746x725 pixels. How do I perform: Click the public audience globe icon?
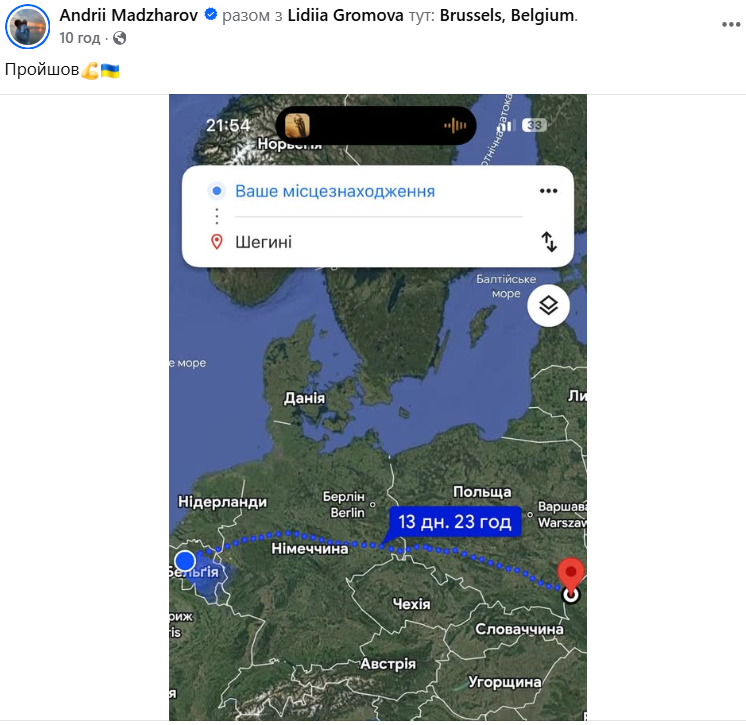coord(119,38)
